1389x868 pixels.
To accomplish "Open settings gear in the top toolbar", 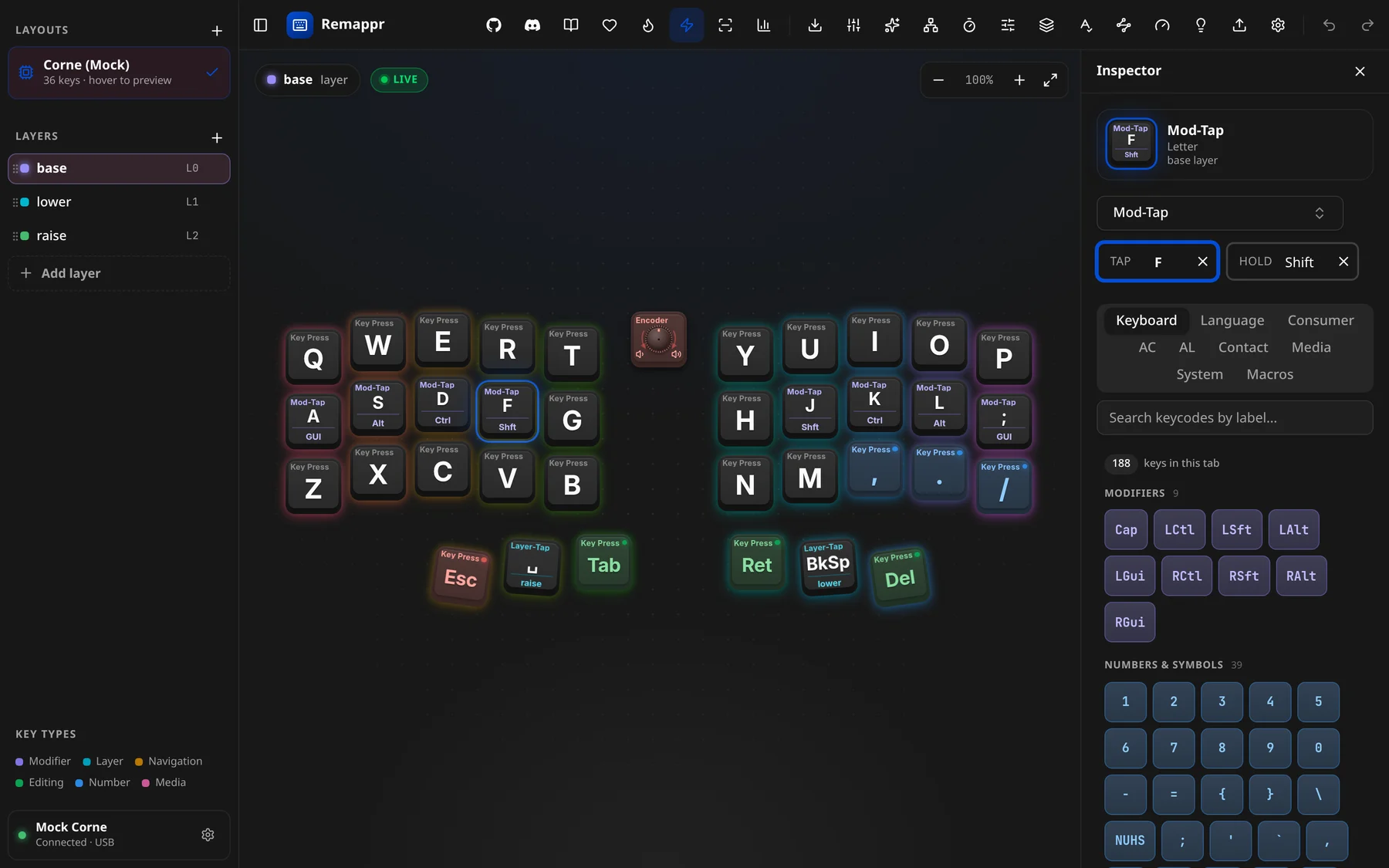I will click(x=1278, y=25).
